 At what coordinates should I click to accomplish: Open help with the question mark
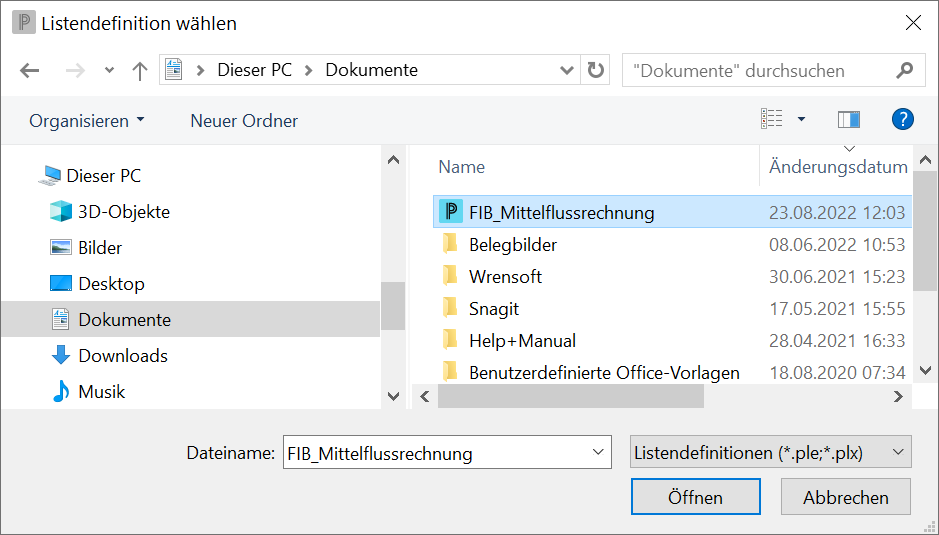902,119
